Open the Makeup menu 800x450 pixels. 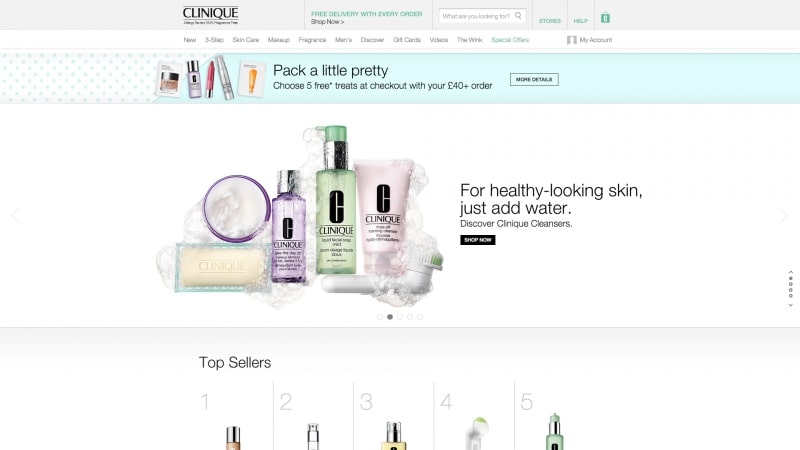pos(279,40)
